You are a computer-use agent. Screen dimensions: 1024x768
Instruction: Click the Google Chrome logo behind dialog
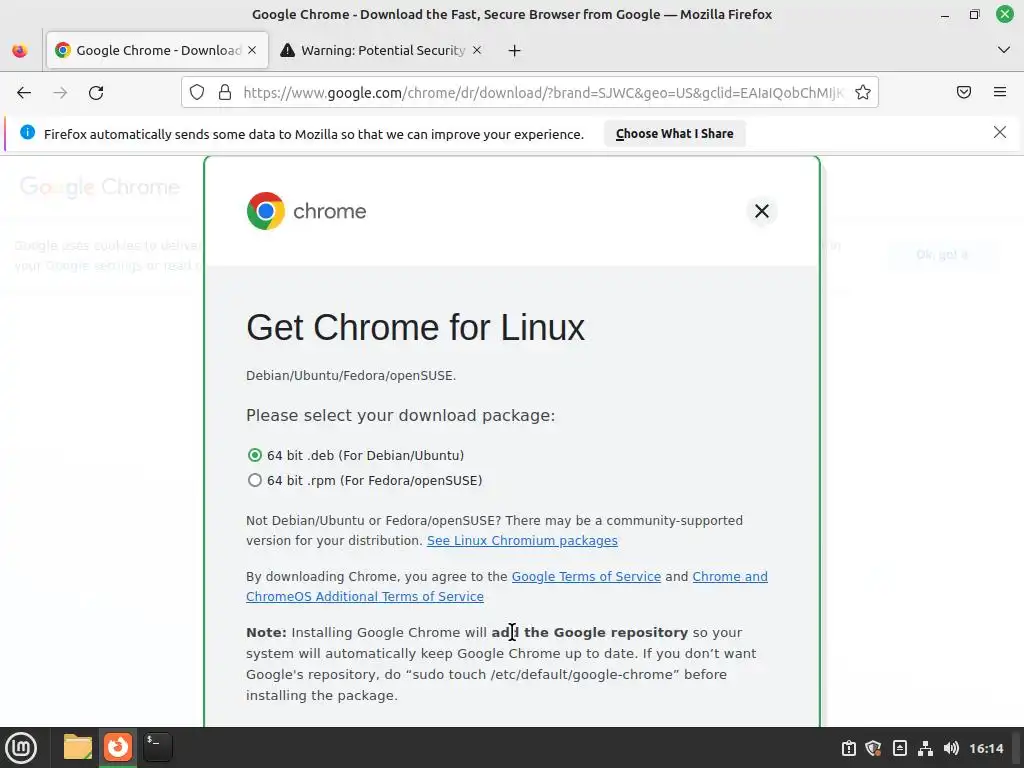click(100, 187)
